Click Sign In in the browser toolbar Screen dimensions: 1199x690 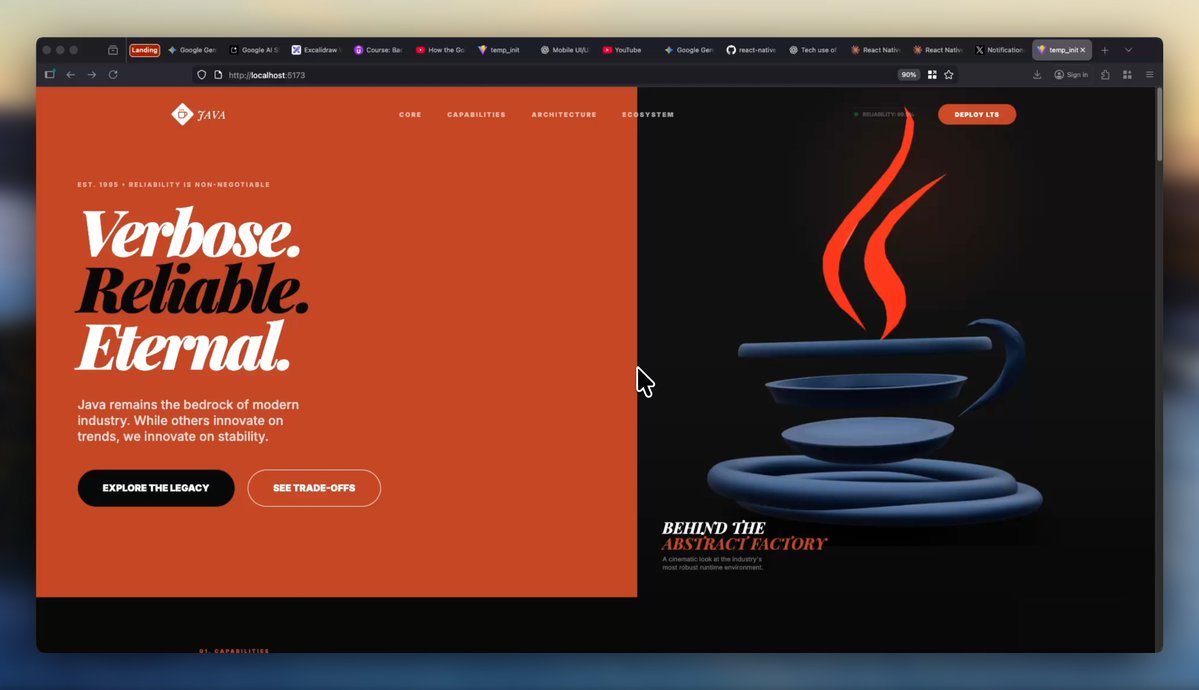(x=1071, y=75)
